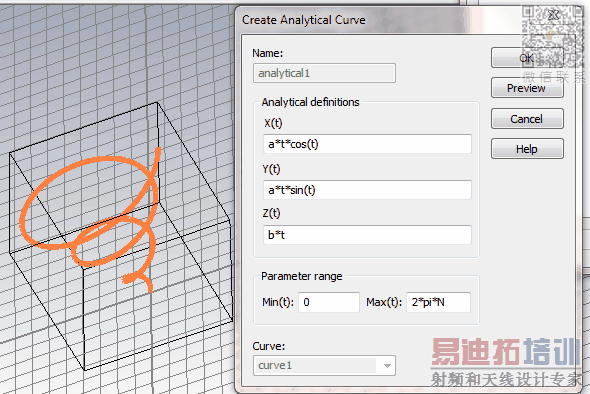Focus the X(t) field with a*t*cos(t)
590x394 pixels.
[x=367, y=144]
